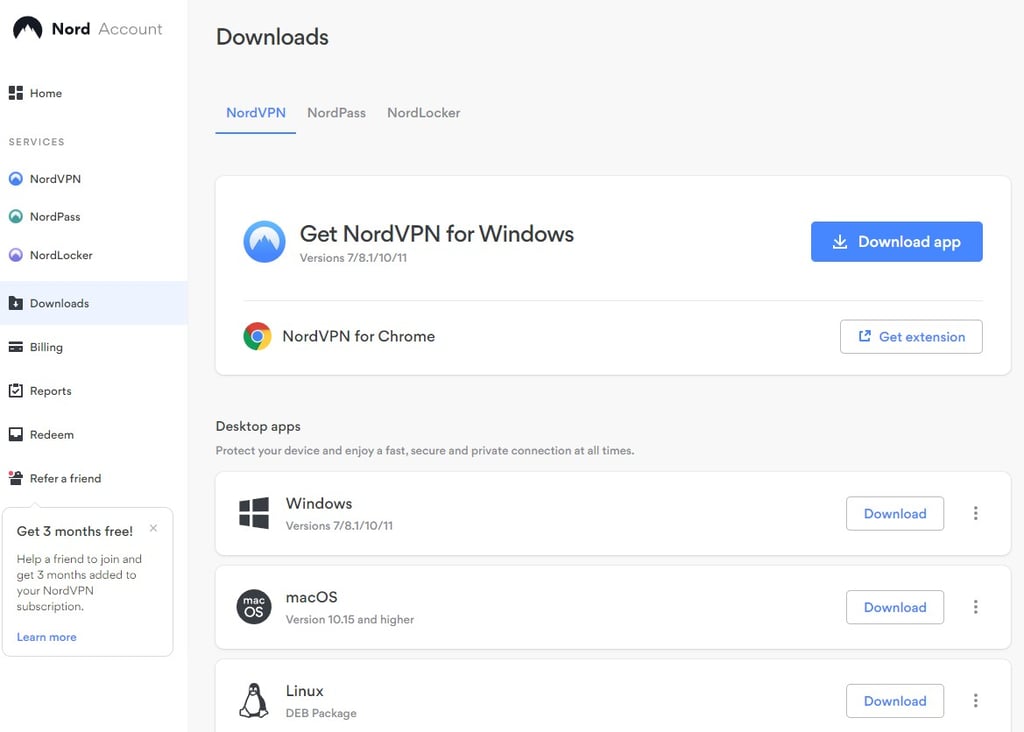Click the green NordPass service icon
The width and height of the screenshot is (1024, 732).
(16, 216)
